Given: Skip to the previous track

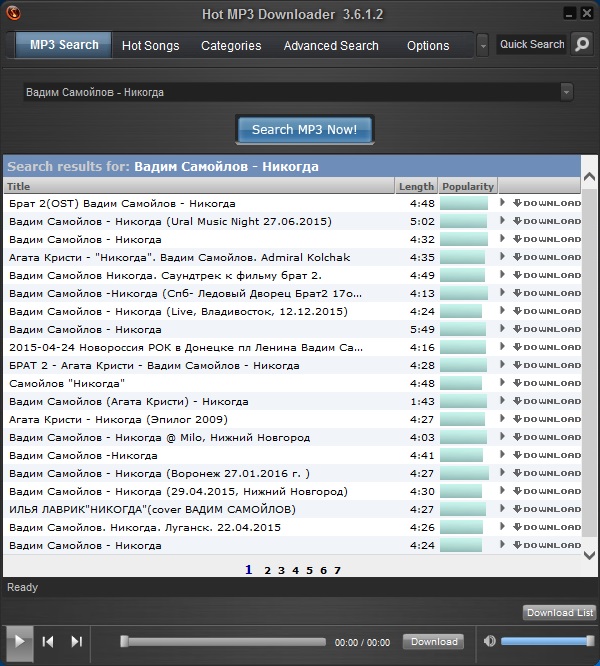Looking at the screenshot, I should coord(48,641).
